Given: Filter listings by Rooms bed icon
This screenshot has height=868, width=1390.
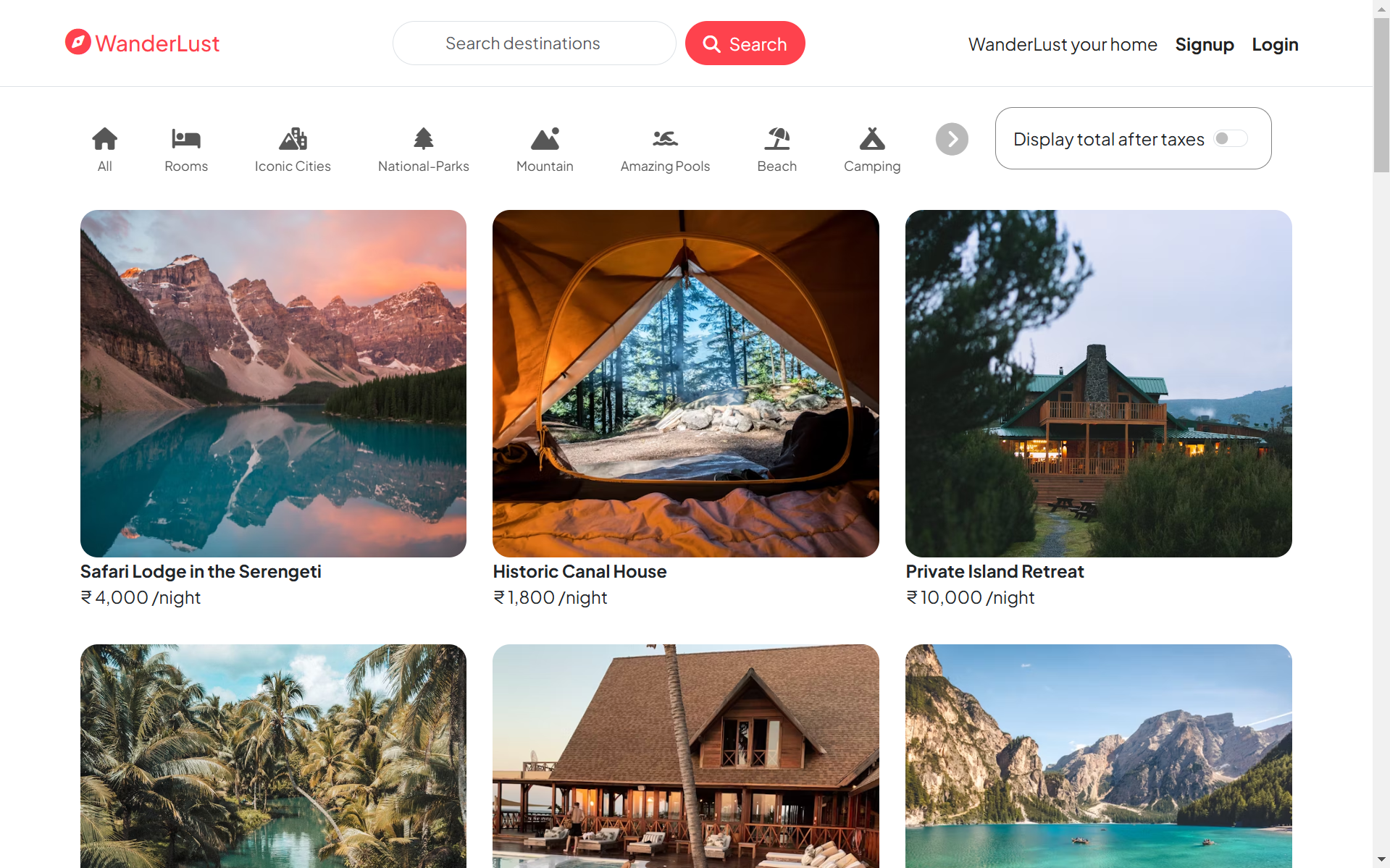Looking at the screenshot, I should (x=185, y=139).
